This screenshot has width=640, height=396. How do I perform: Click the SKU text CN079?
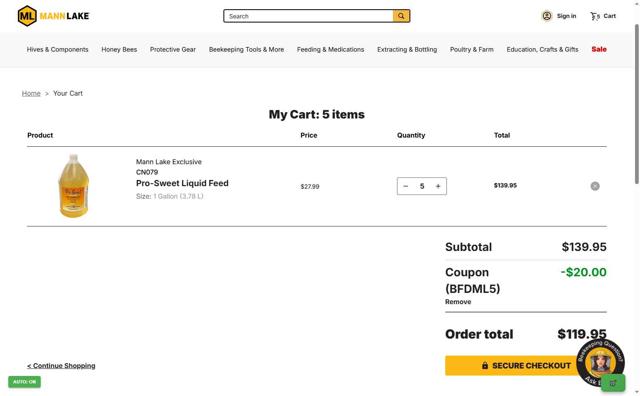tap(147, 172)
